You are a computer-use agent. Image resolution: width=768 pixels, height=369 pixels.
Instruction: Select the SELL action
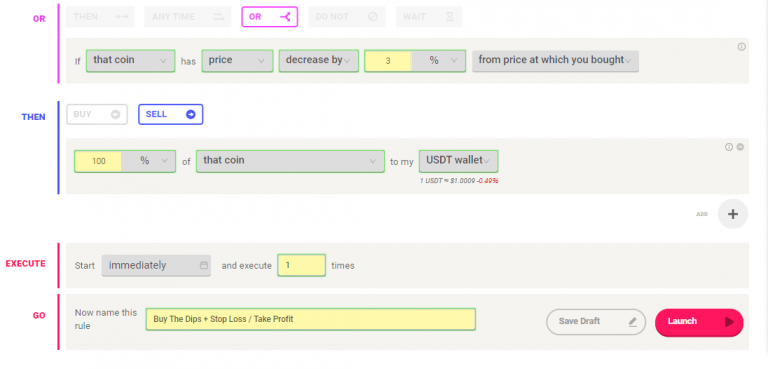pos(170,114)
